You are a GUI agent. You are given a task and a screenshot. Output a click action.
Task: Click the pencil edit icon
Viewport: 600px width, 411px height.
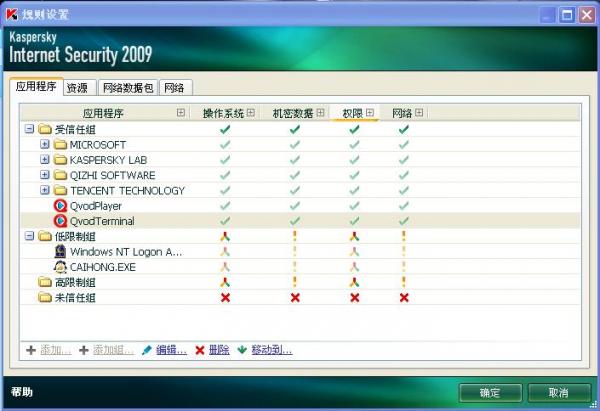147,350
